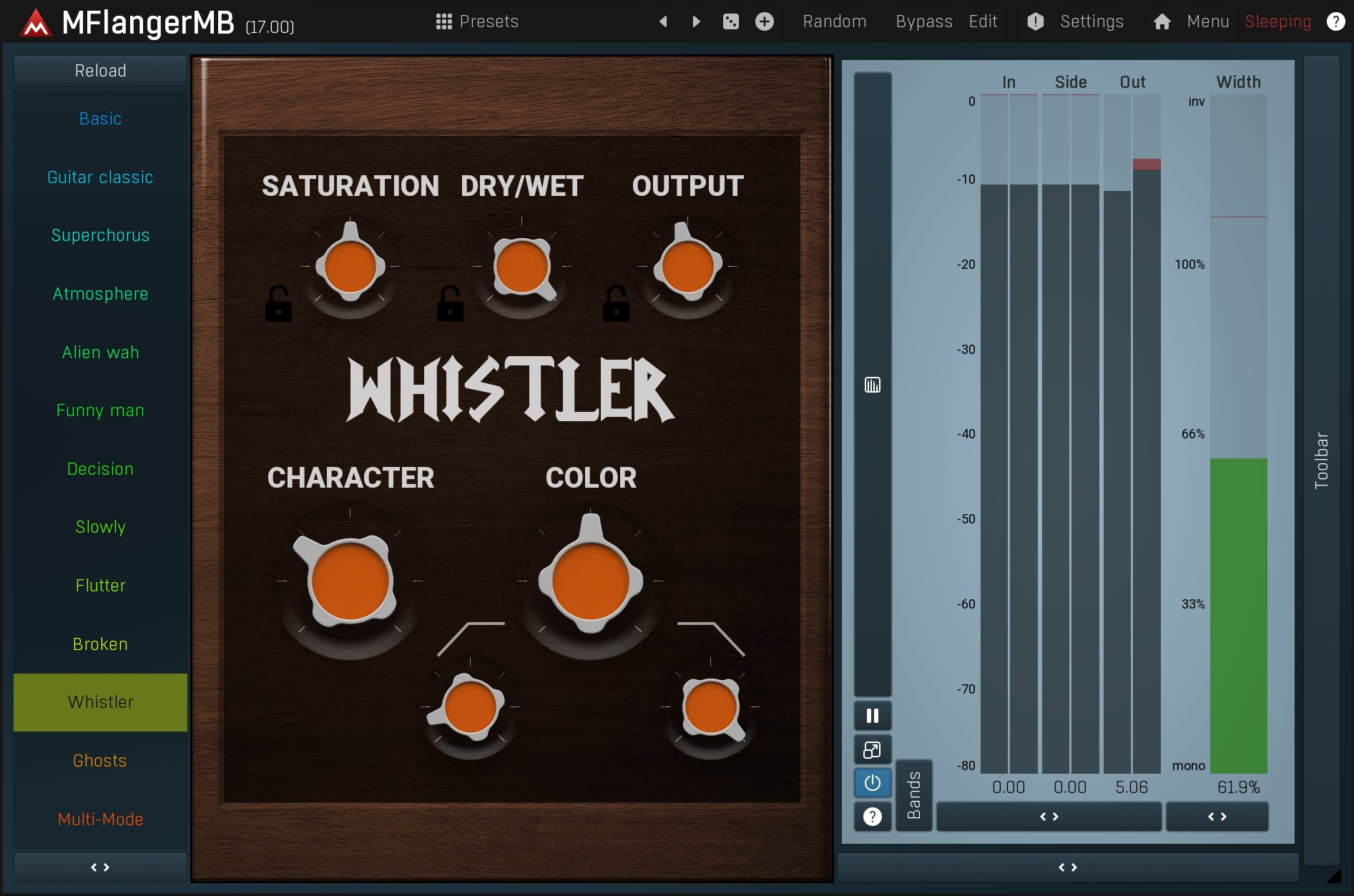Collapse the preset list with bottom arrows

(x=100, y=867)
